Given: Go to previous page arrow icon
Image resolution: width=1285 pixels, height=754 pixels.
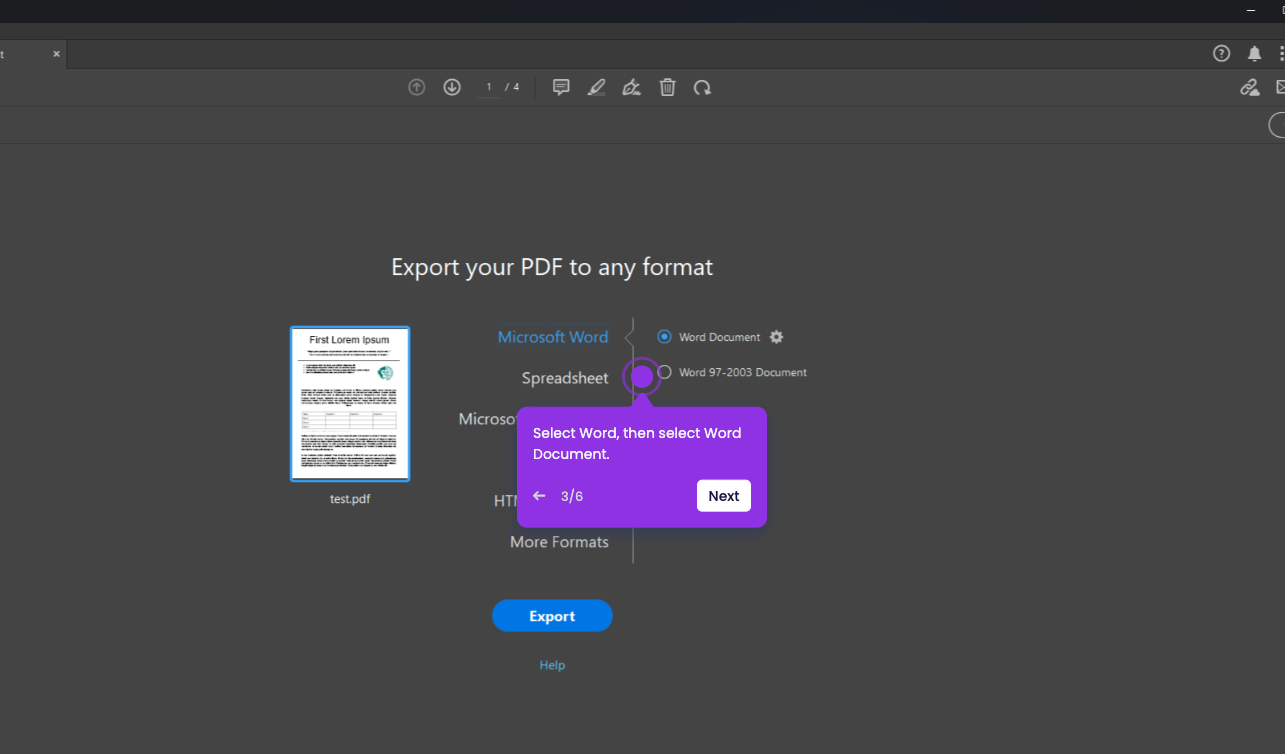Looking at the screenshot, I should pyautogui.click(x=417, y=88).
